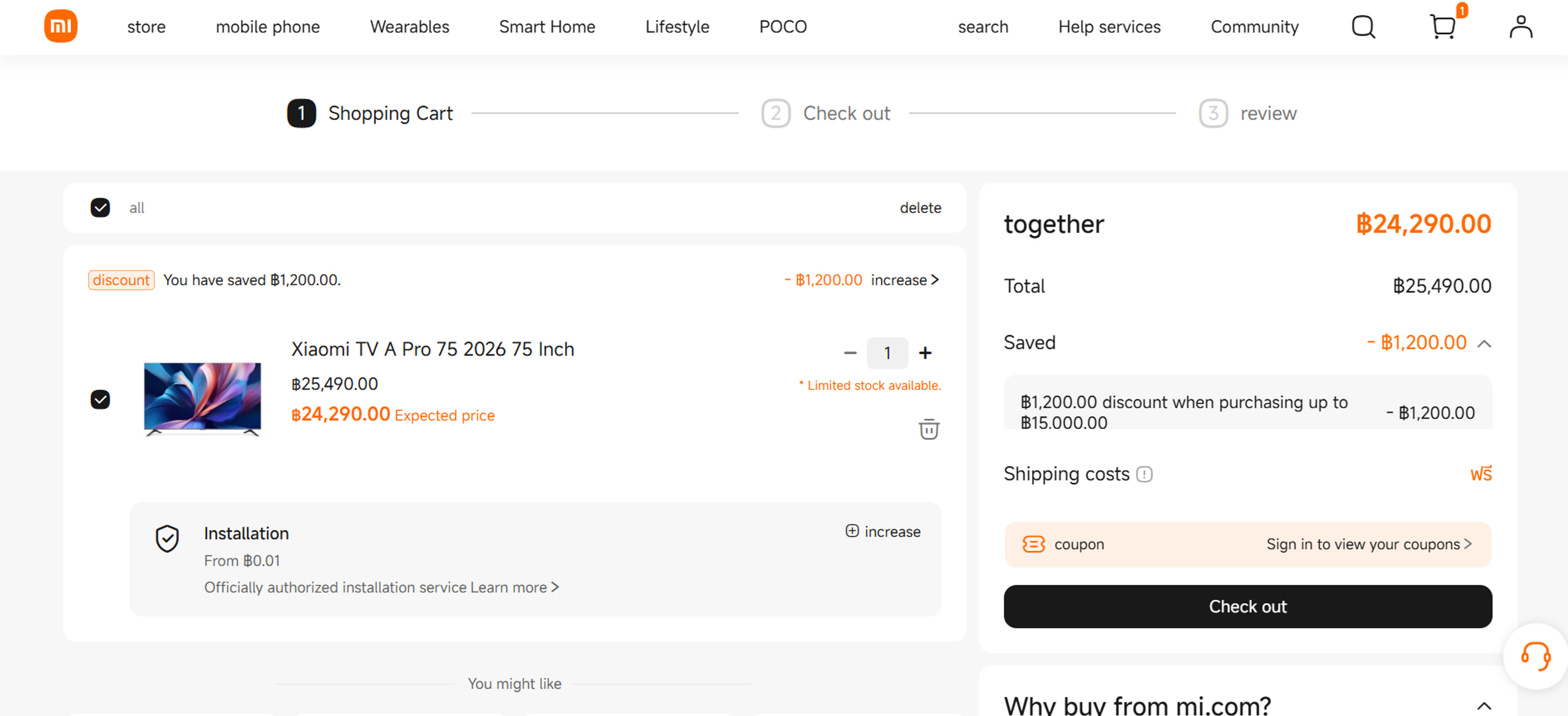Open the Wearables menu
The height and width of the screenshot is (716, 1568).
(x=409, y=27)
